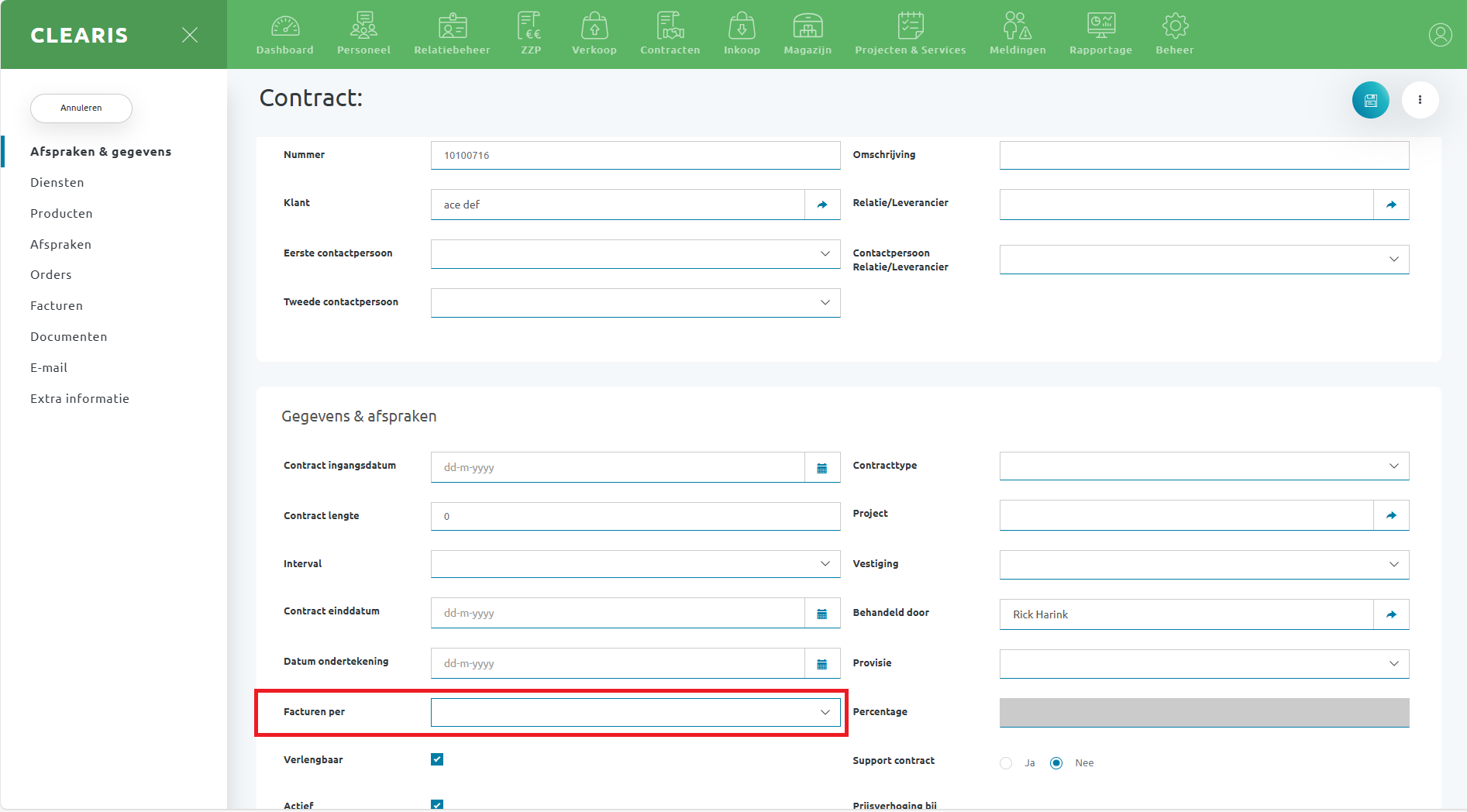Open the three-dot more options menu

pos(1420,100)
